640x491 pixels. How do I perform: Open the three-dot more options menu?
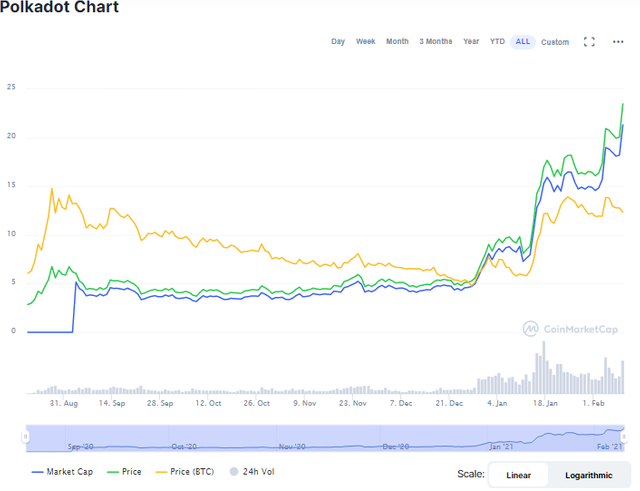click(618, 42)
